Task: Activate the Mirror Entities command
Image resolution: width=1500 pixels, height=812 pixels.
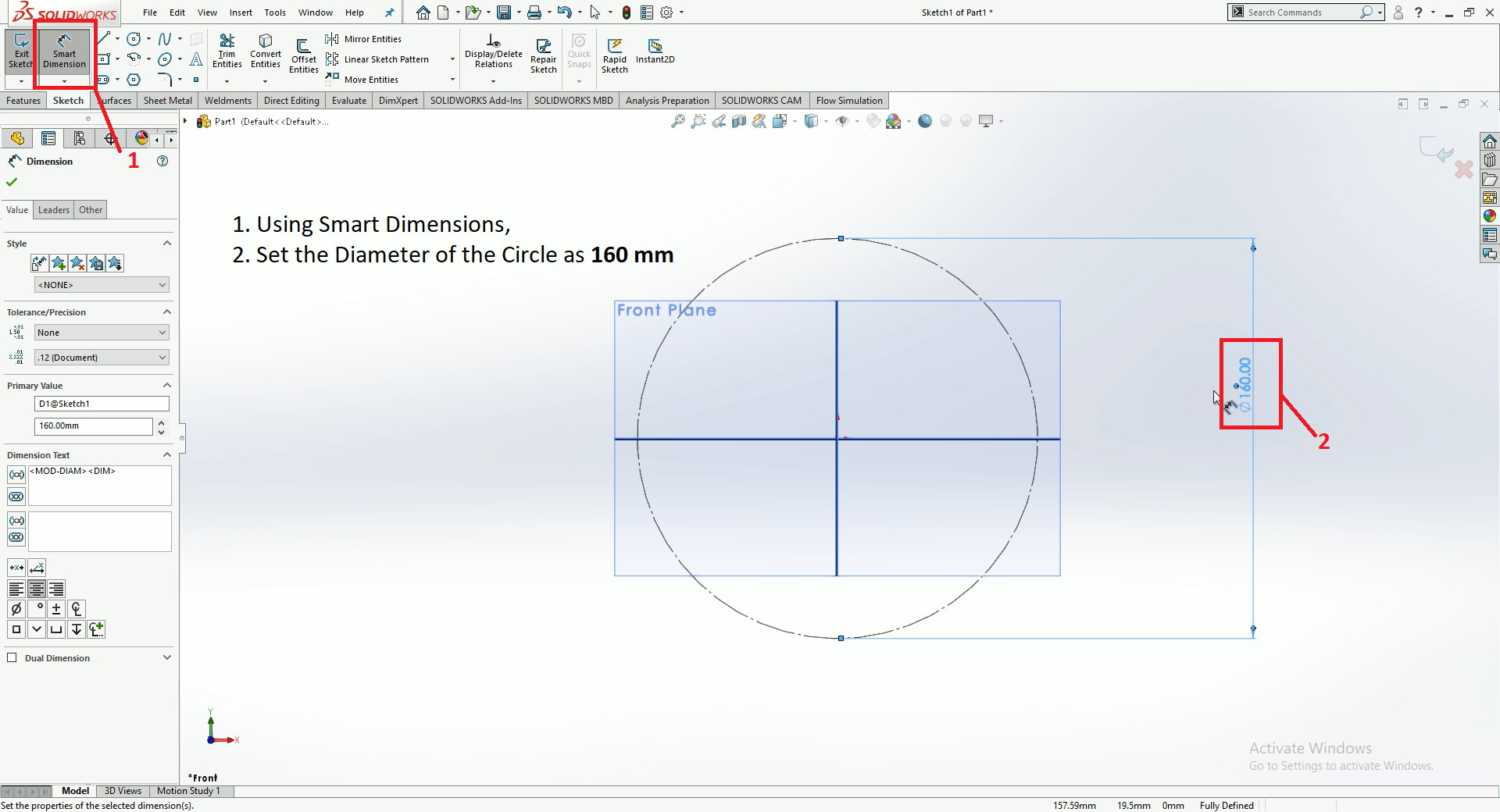Action: (x=364, y=39)
